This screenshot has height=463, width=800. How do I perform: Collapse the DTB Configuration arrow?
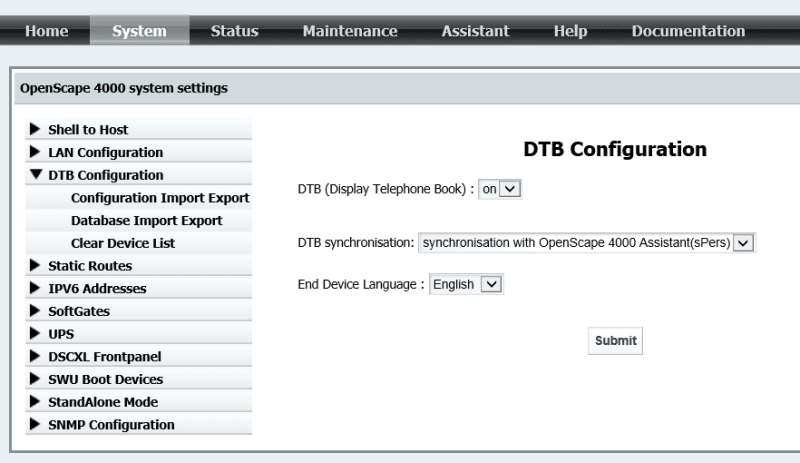pyautogui.click(x=36, y=174)
